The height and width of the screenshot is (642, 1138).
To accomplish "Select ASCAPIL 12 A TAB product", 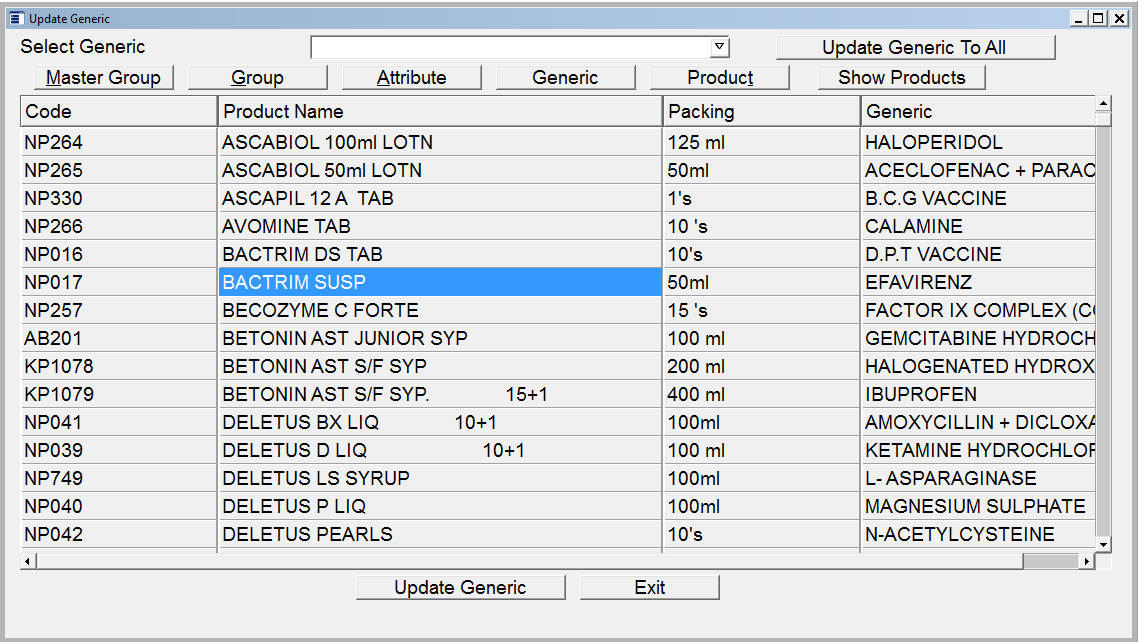I will click(x=440, y=198).
